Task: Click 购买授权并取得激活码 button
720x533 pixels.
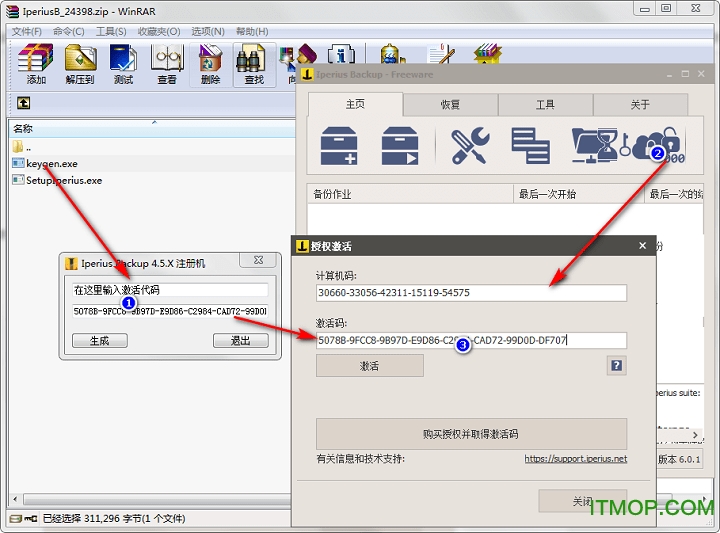Action: coord(471,434)
